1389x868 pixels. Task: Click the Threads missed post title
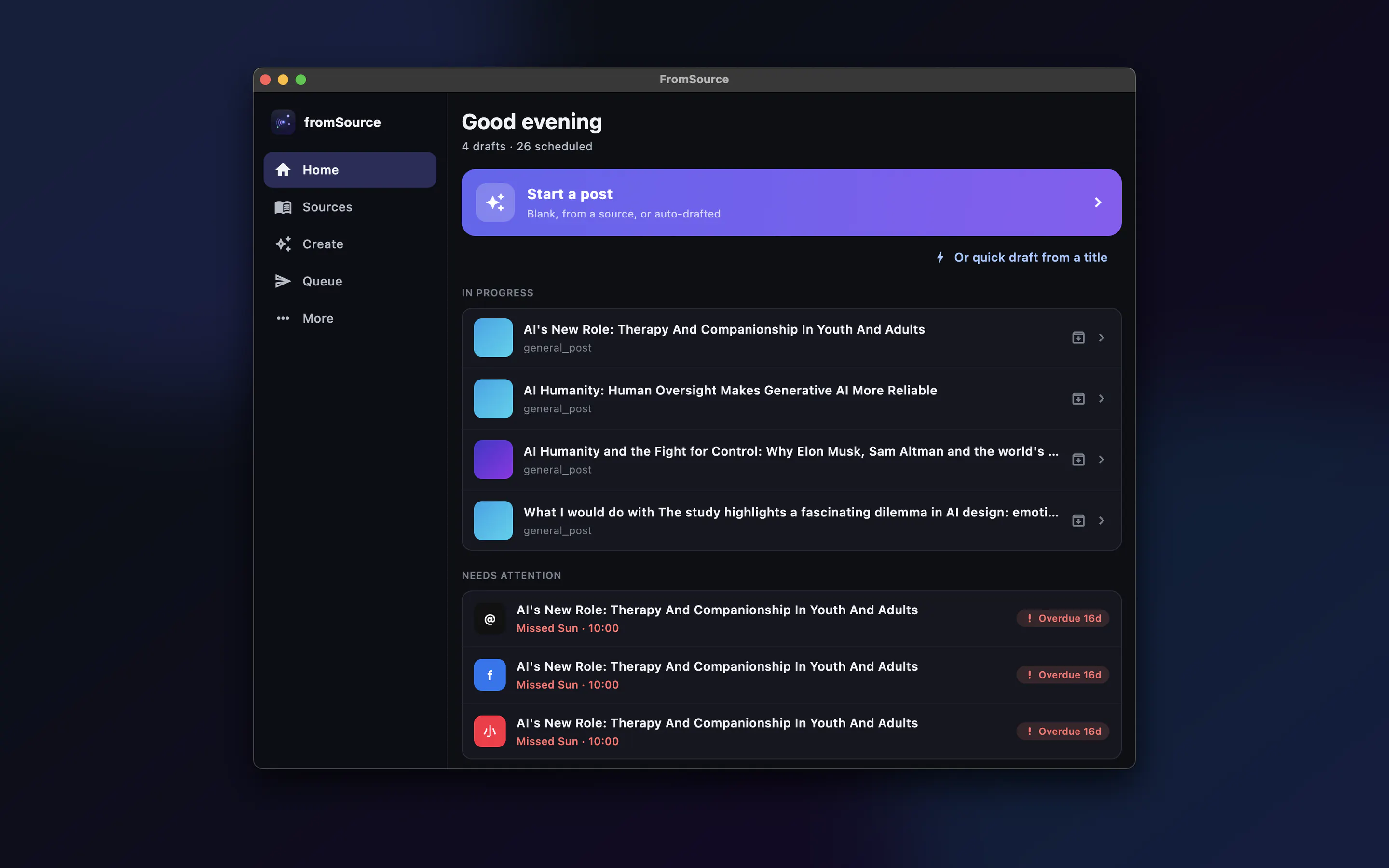pyautogui.click(x=717, y=610)
